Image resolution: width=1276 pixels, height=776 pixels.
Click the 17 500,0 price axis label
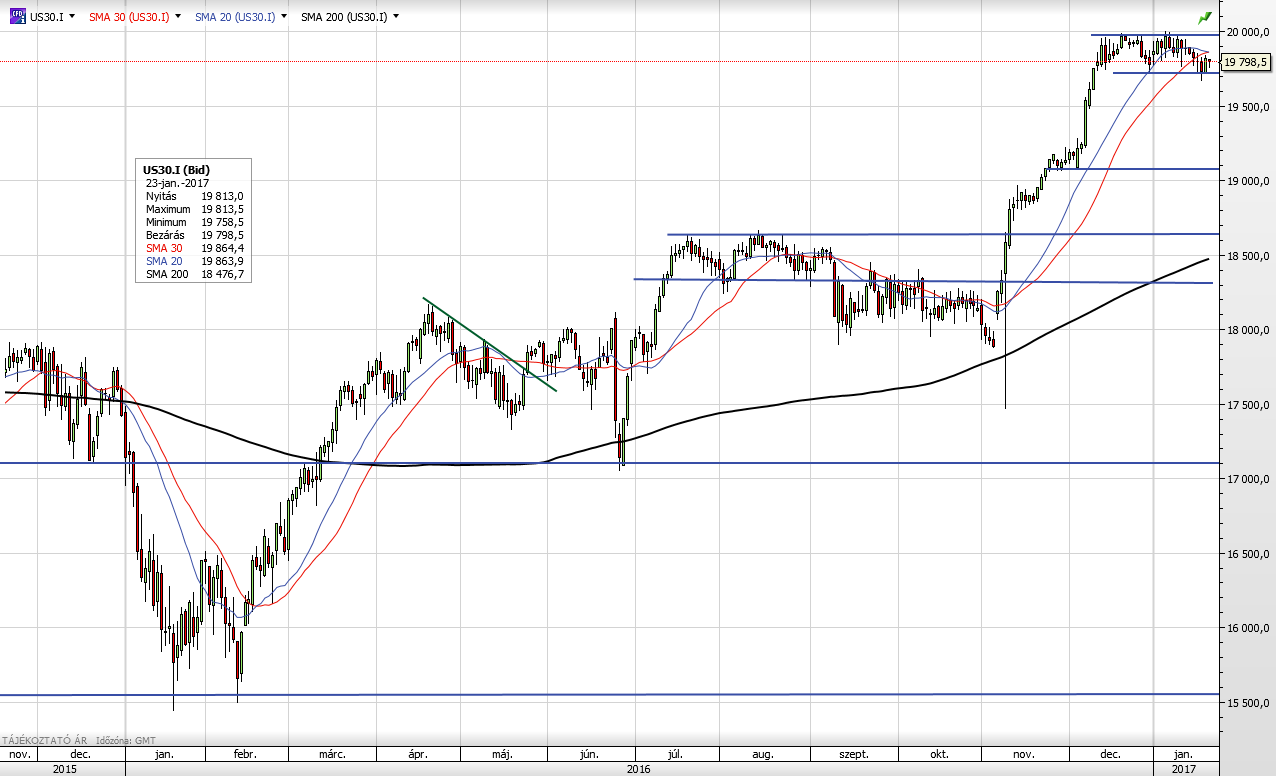pos(1250,405)
